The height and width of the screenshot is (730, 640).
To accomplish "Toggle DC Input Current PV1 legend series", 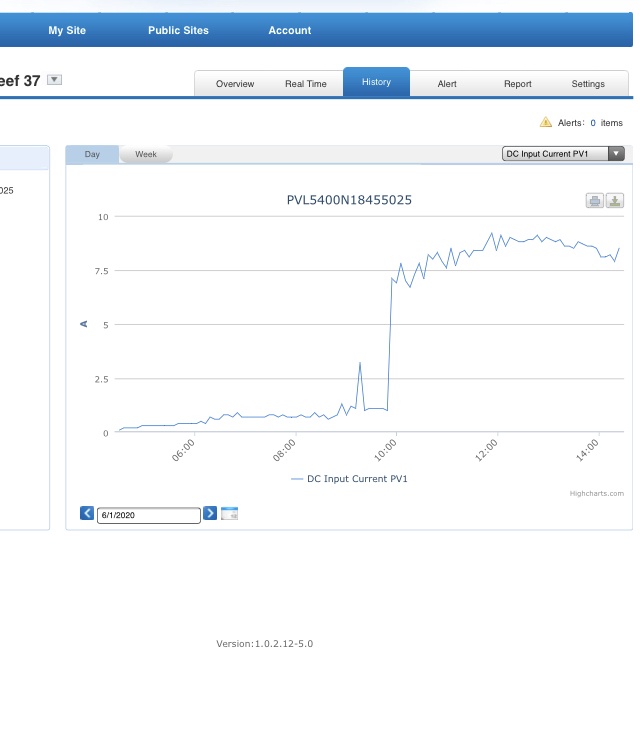I will click(x=349, y=479).
